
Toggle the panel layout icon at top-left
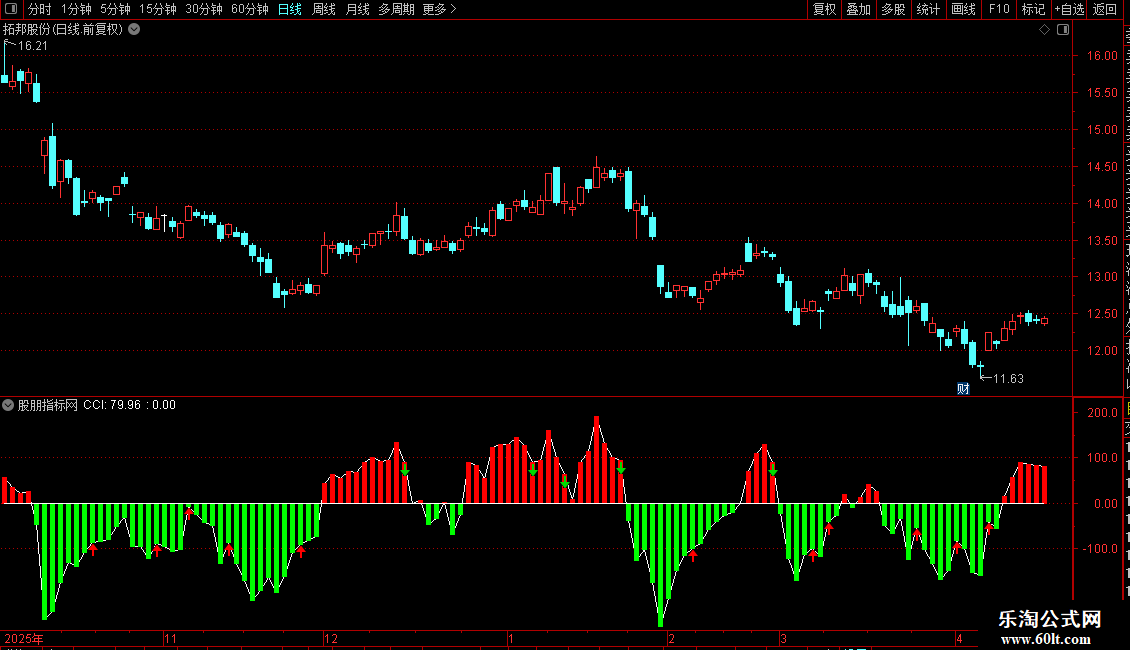(x=11, y=9)
